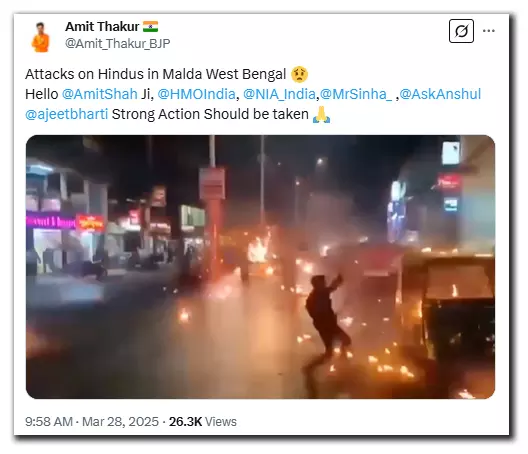
Task: Click the 9:58 AM timestamp
Action: pos(49,421)
